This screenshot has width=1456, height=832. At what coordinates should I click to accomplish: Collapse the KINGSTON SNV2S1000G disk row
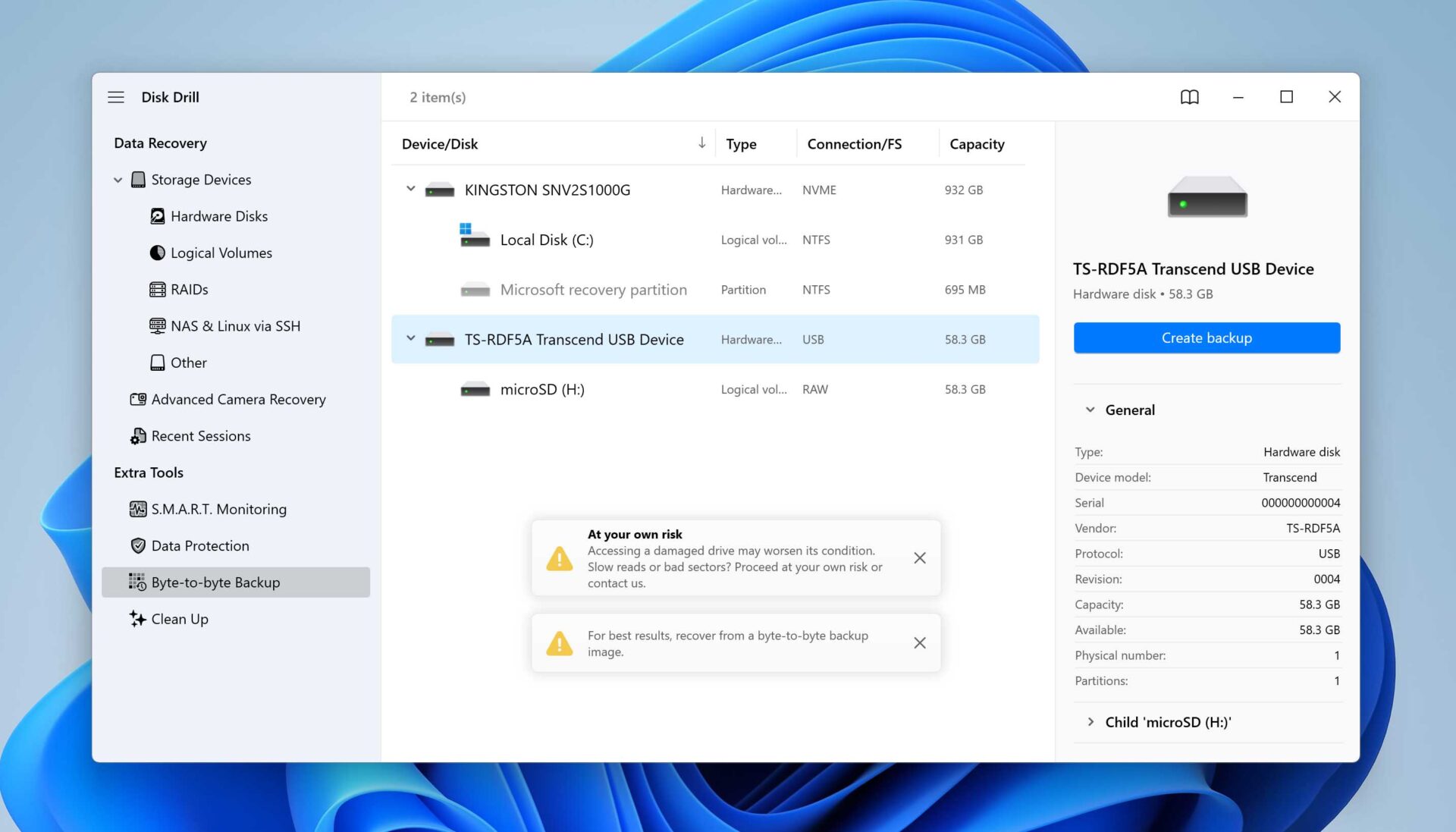click(x=410, y=189)
